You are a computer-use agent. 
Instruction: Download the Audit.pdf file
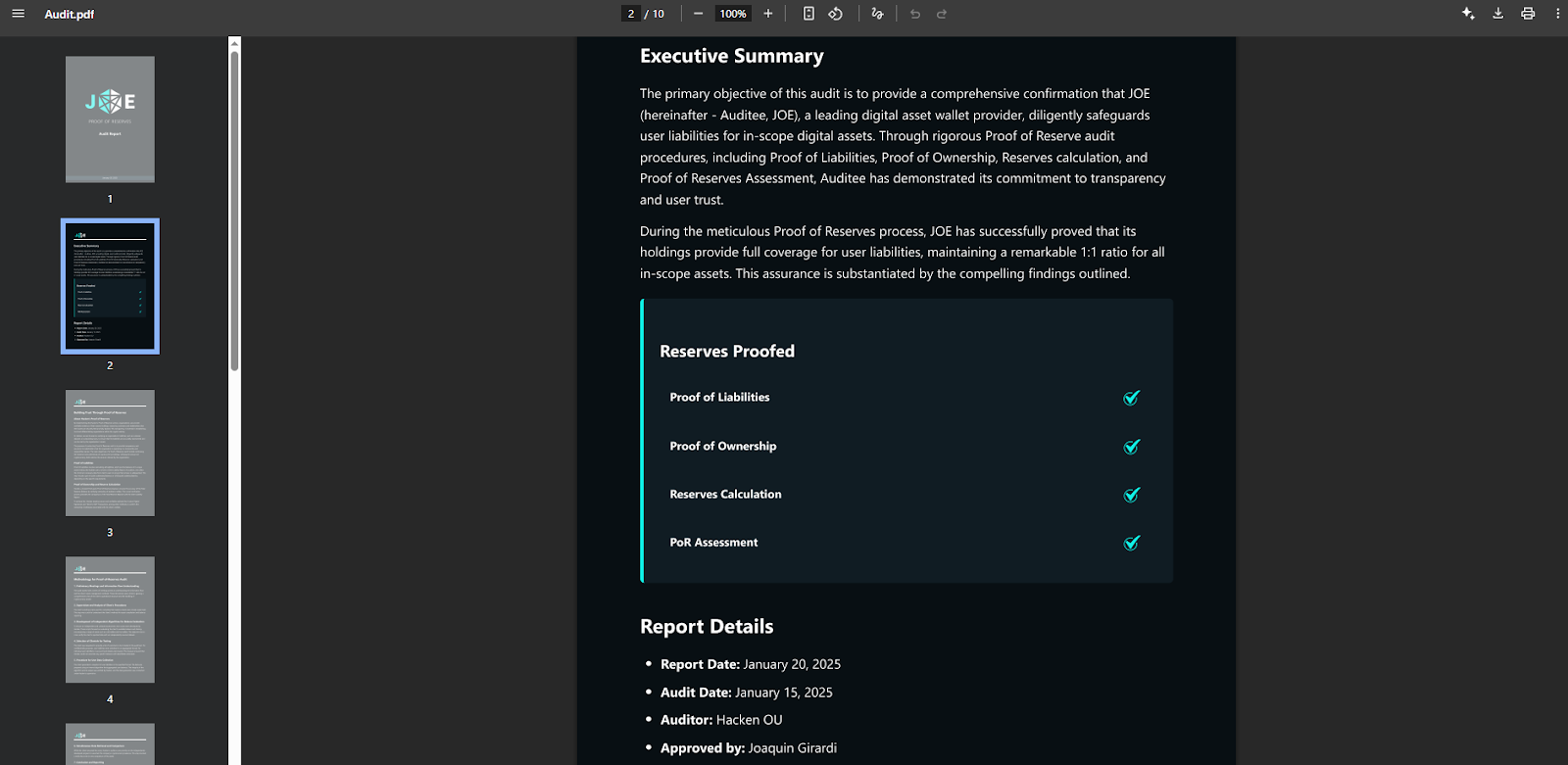click(x=1497, y=14)
